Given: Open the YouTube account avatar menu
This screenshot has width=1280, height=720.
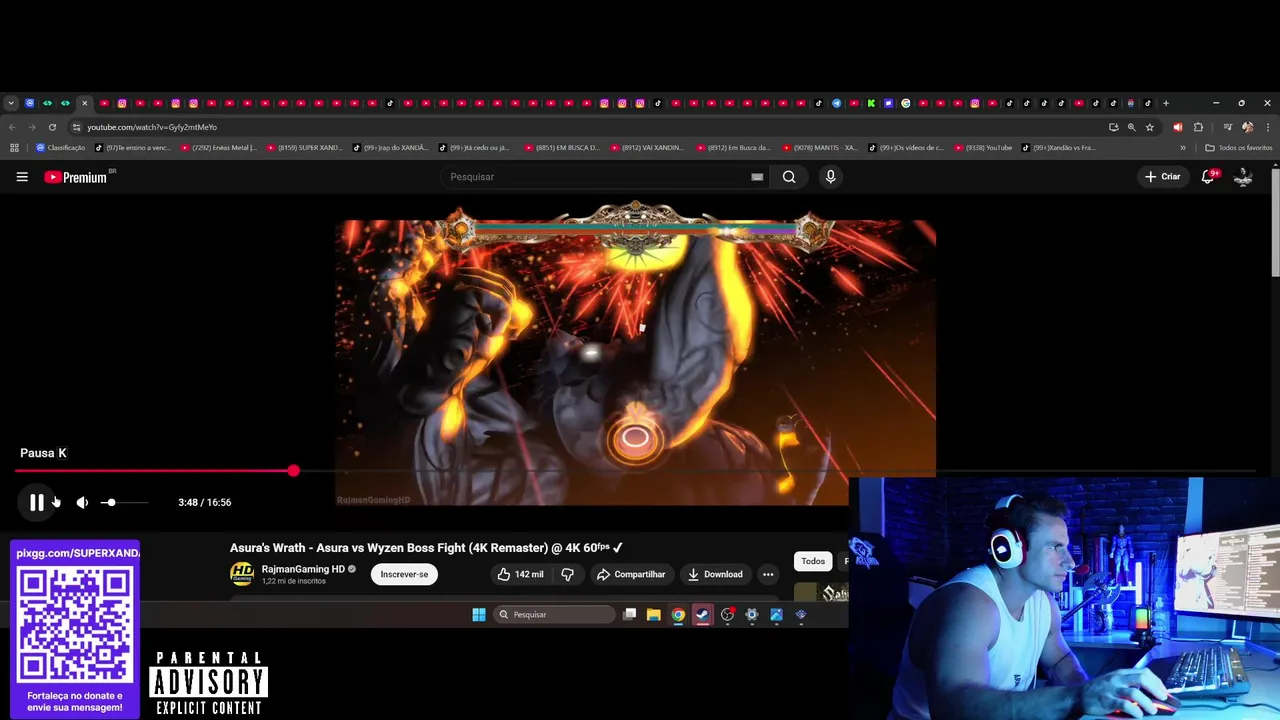Looking at the screenshot, I should [1243, 177].
